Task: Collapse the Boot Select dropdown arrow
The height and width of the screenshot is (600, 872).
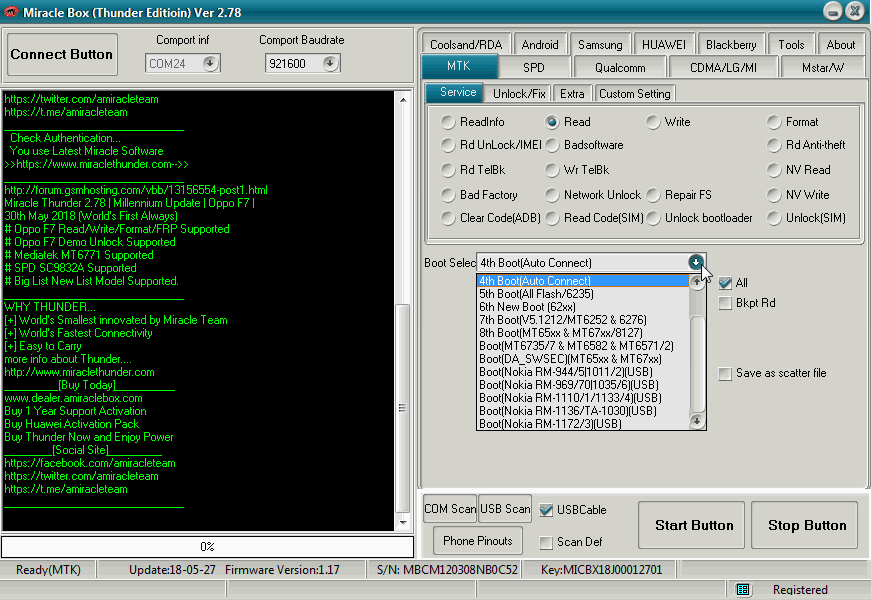Action: (696, 262)
